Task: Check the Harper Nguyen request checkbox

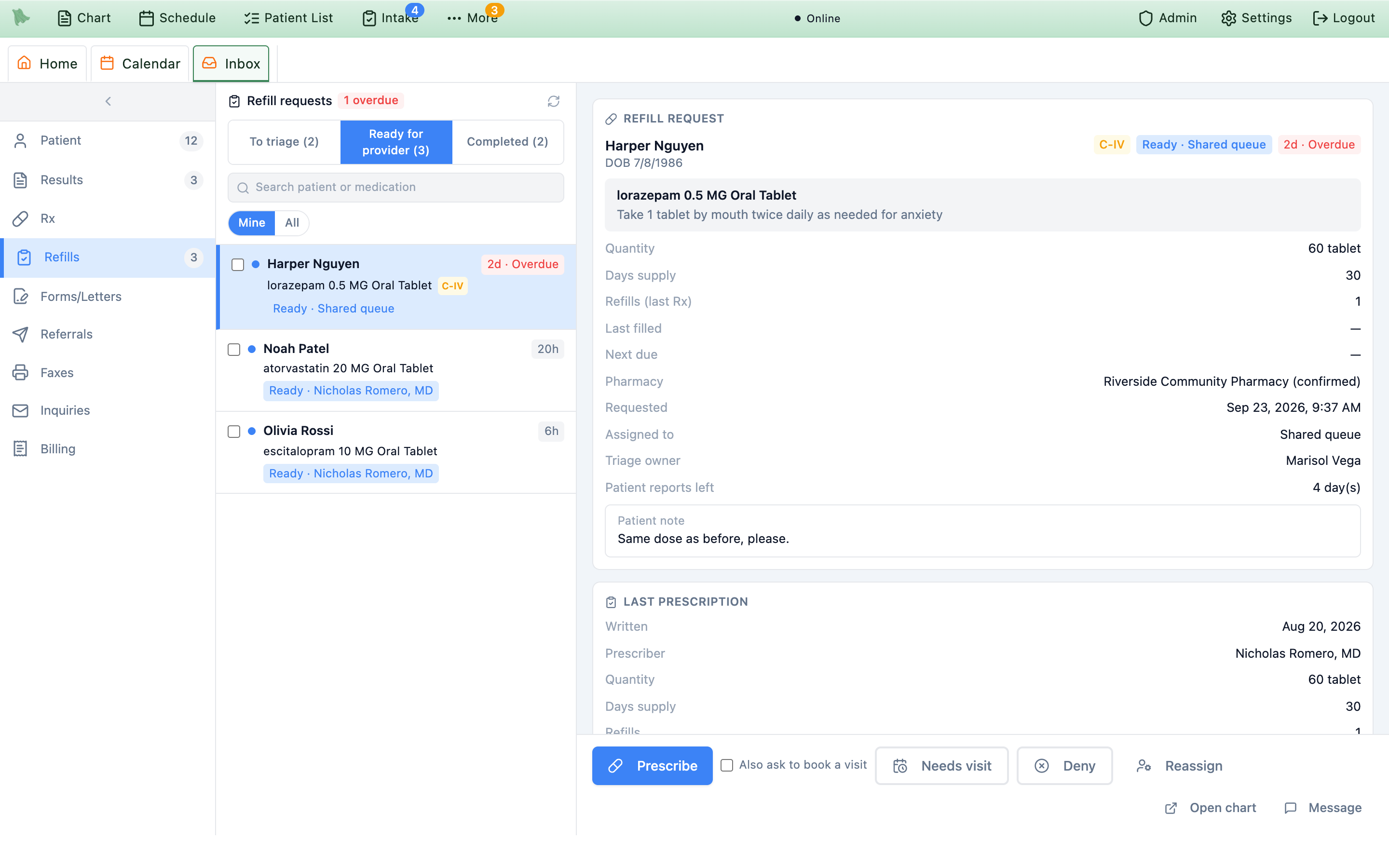Action: [238, 265]
